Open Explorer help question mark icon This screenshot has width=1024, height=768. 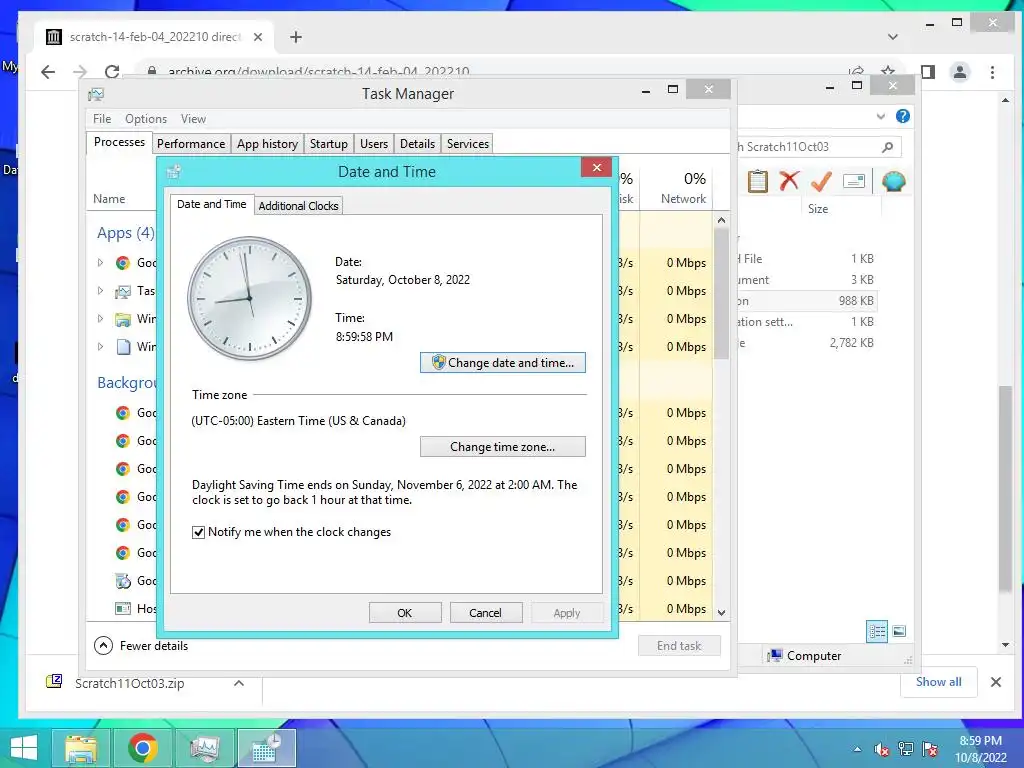(x=903, y=116)
